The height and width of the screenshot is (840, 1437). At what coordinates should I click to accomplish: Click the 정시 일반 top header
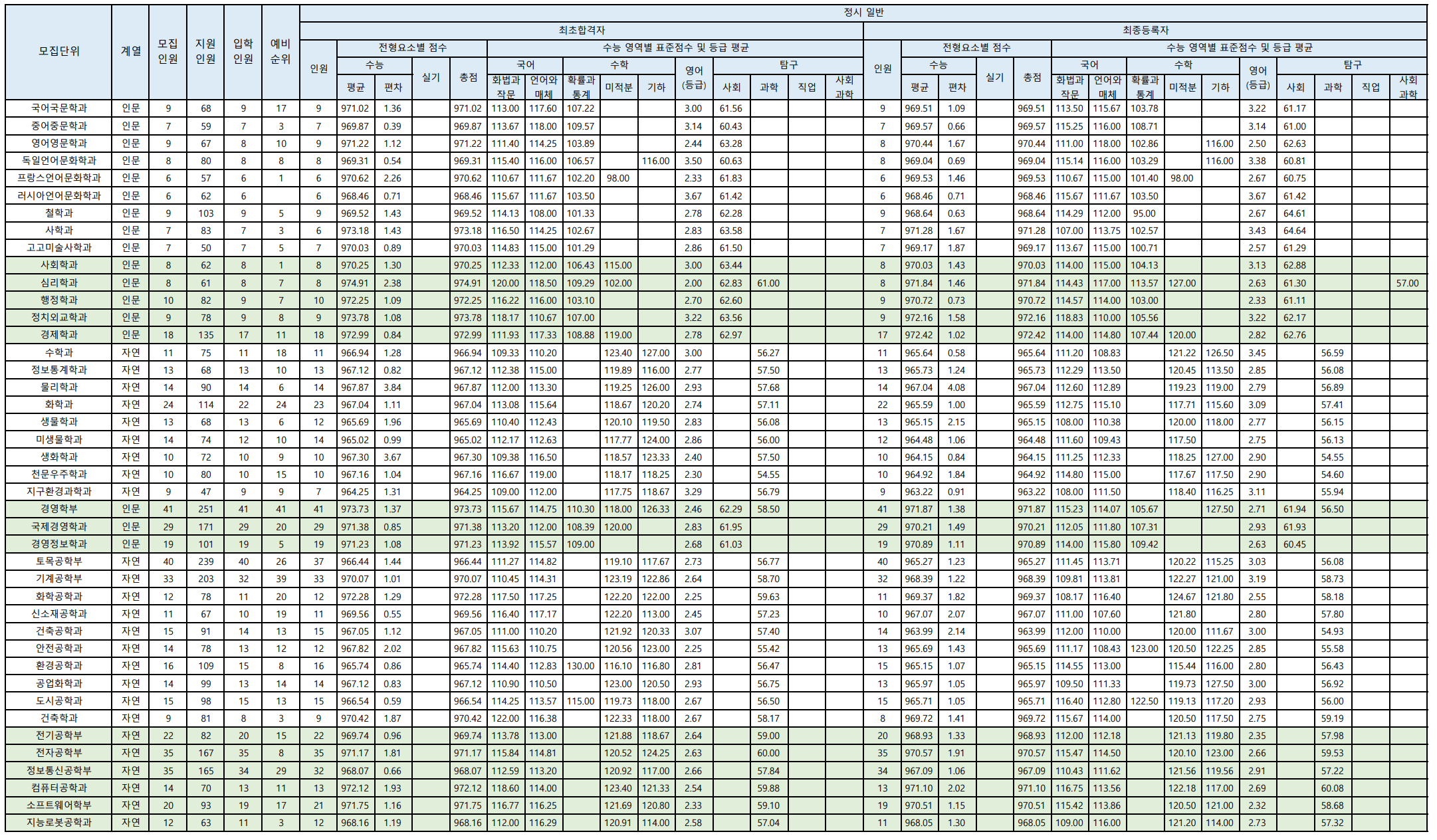(863, 13)
